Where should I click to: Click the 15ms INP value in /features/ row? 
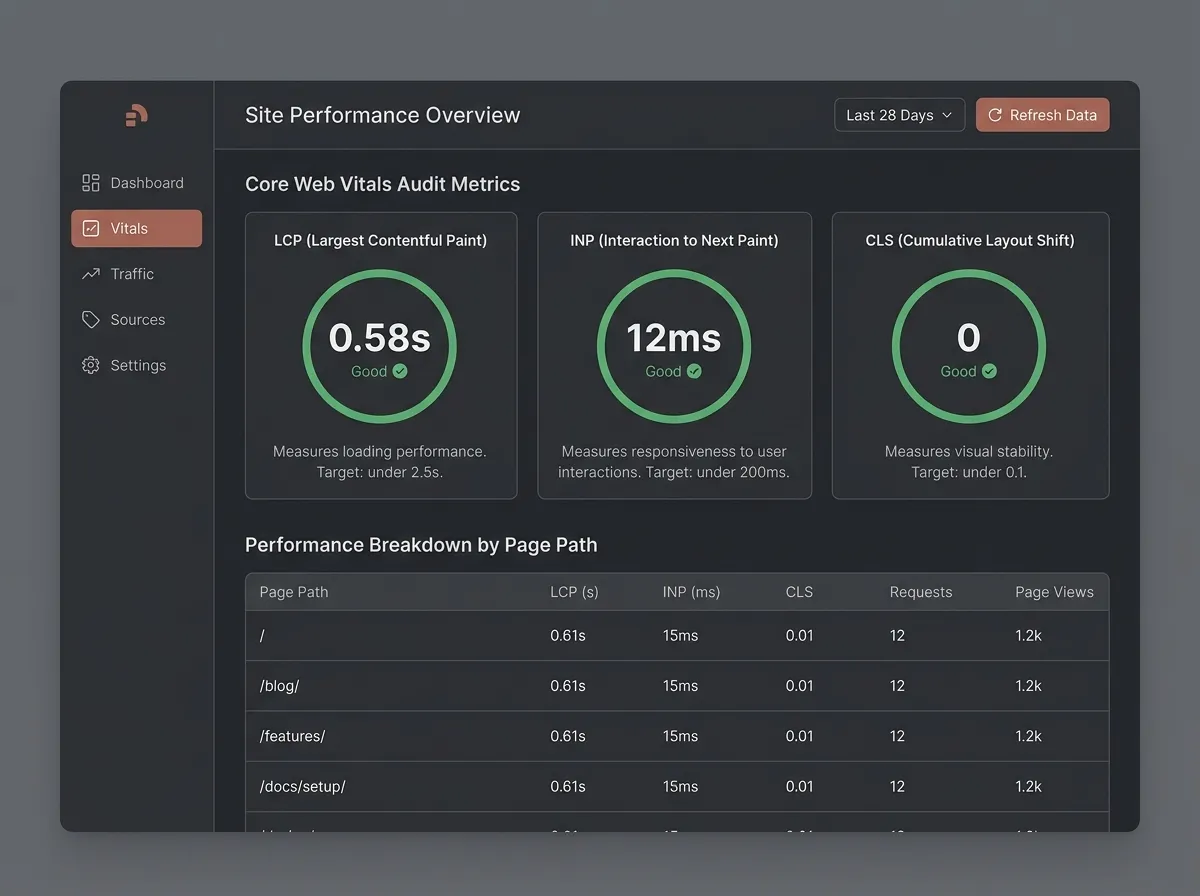[x=680, y=736]
